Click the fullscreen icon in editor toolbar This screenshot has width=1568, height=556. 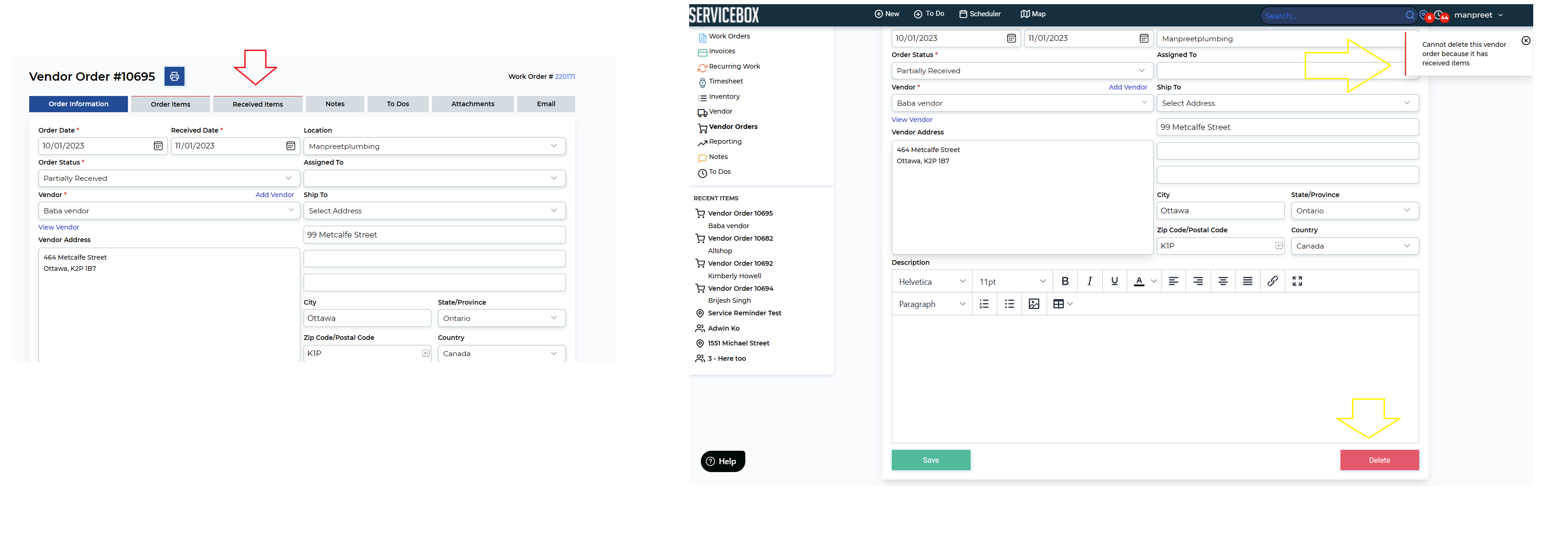(1297, 281)
